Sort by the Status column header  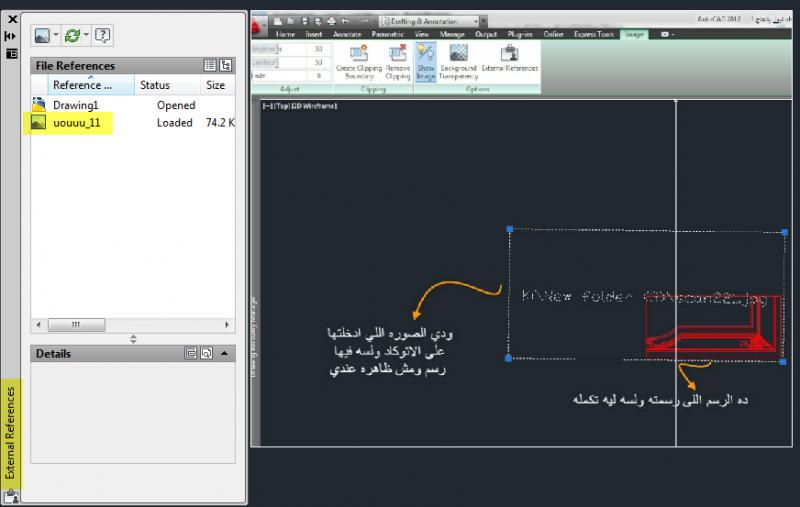pyautogui.click(x=167, y=85)
